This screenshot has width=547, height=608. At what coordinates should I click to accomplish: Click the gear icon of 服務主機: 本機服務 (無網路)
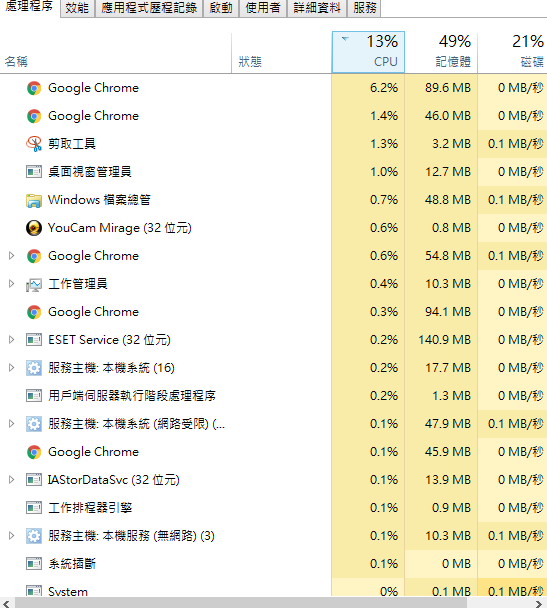[x=34, y=536]
